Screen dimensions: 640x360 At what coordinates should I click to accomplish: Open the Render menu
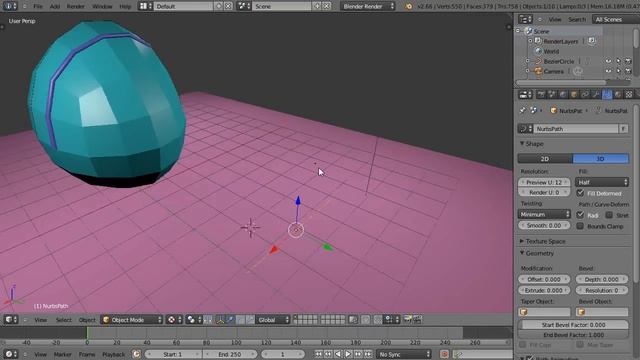pos(76,6)
